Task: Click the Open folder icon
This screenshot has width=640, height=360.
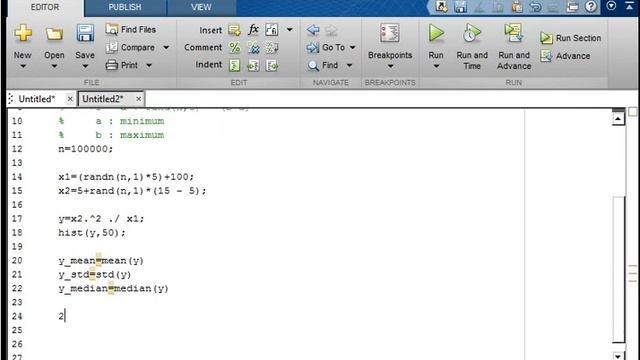Action: [x=54, y=34]
